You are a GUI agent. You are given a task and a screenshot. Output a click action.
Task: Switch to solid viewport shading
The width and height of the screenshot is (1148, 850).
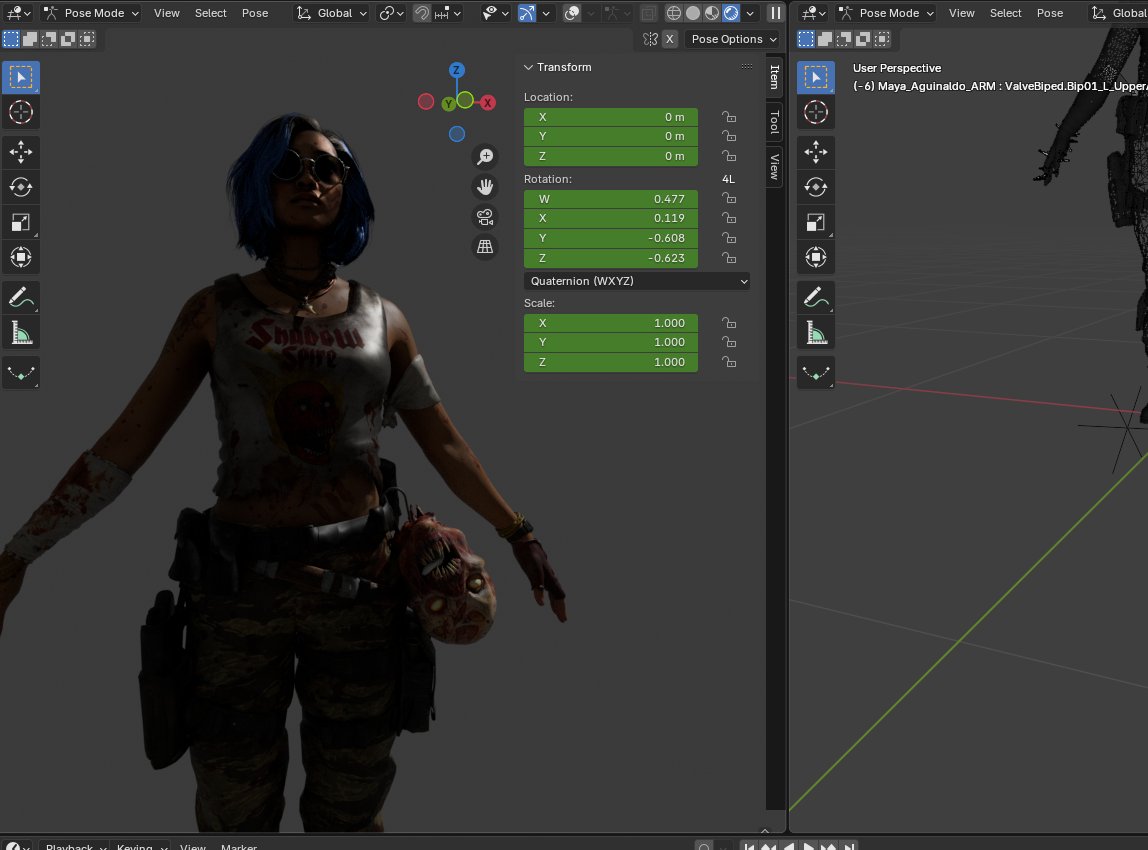693,13
